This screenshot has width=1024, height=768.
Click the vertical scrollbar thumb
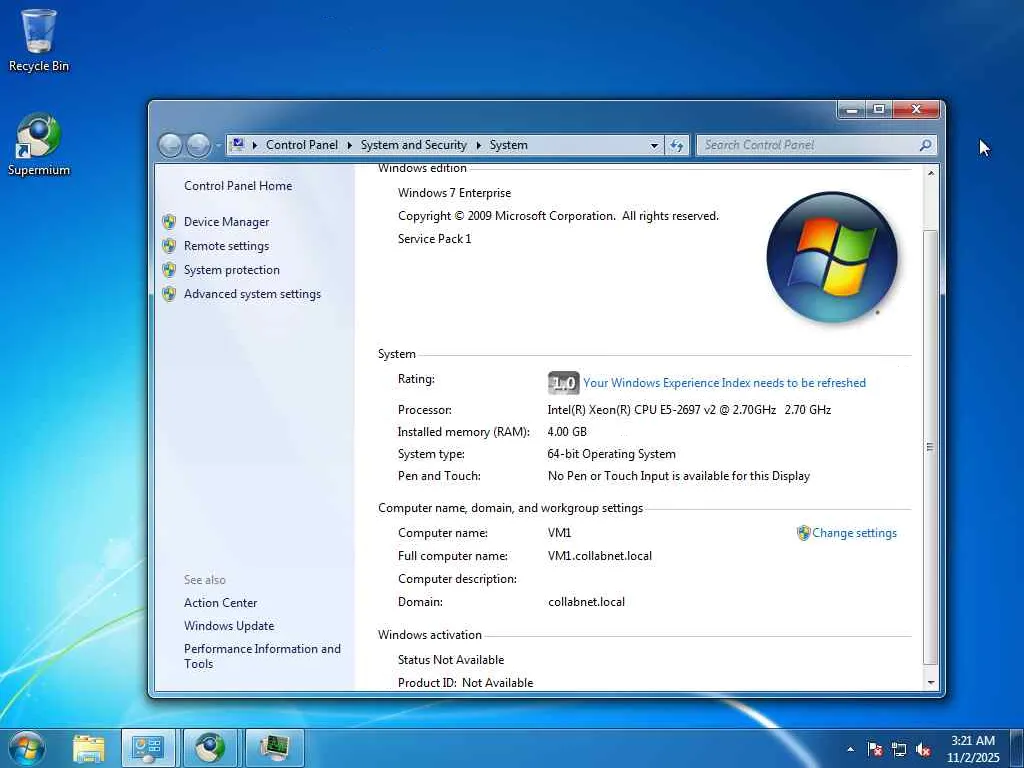[931, 447]
